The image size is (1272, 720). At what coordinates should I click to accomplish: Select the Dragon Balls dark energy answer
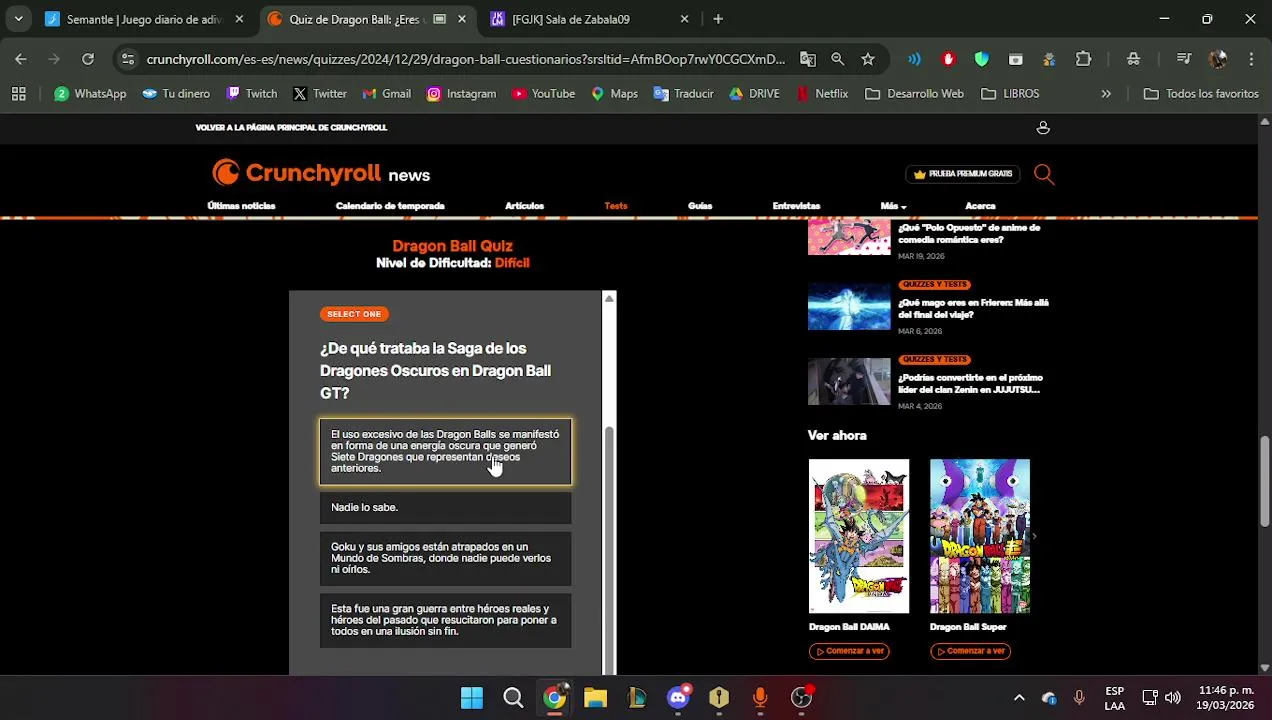[445, 451]
